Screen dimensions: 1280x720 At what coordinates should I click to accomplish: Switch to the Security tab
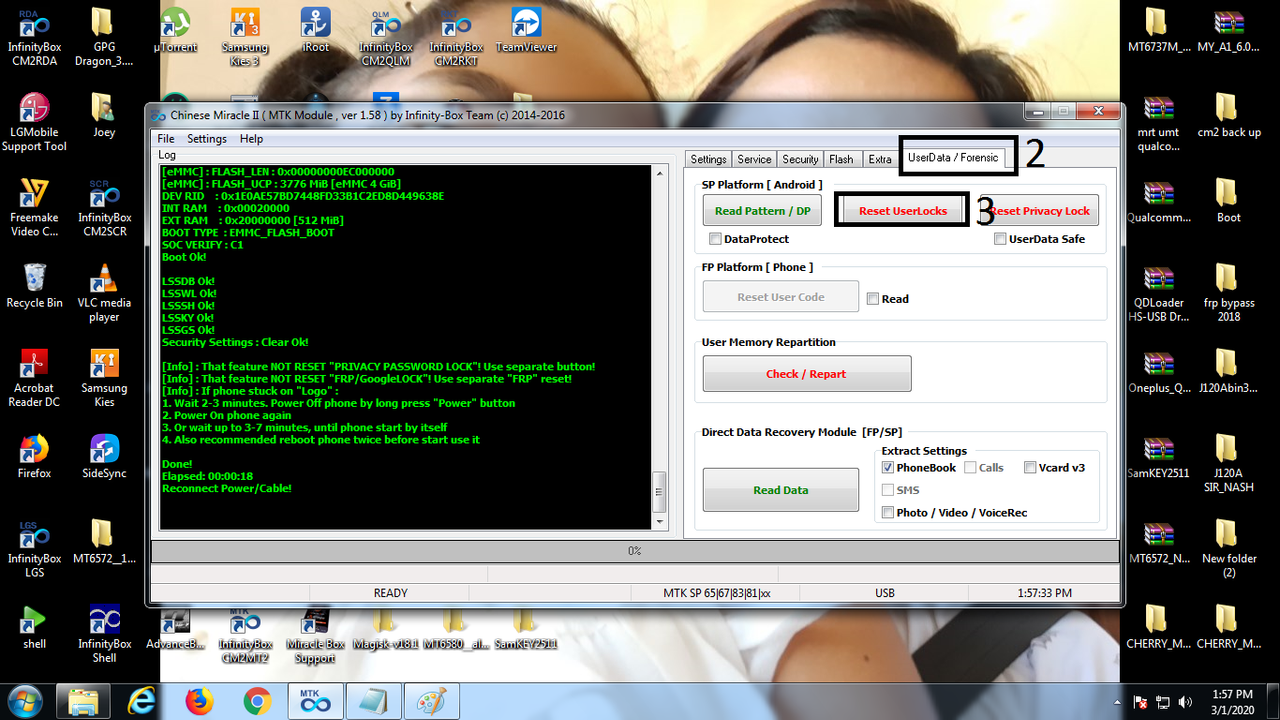pyautogui.click(x=800, y=159)
